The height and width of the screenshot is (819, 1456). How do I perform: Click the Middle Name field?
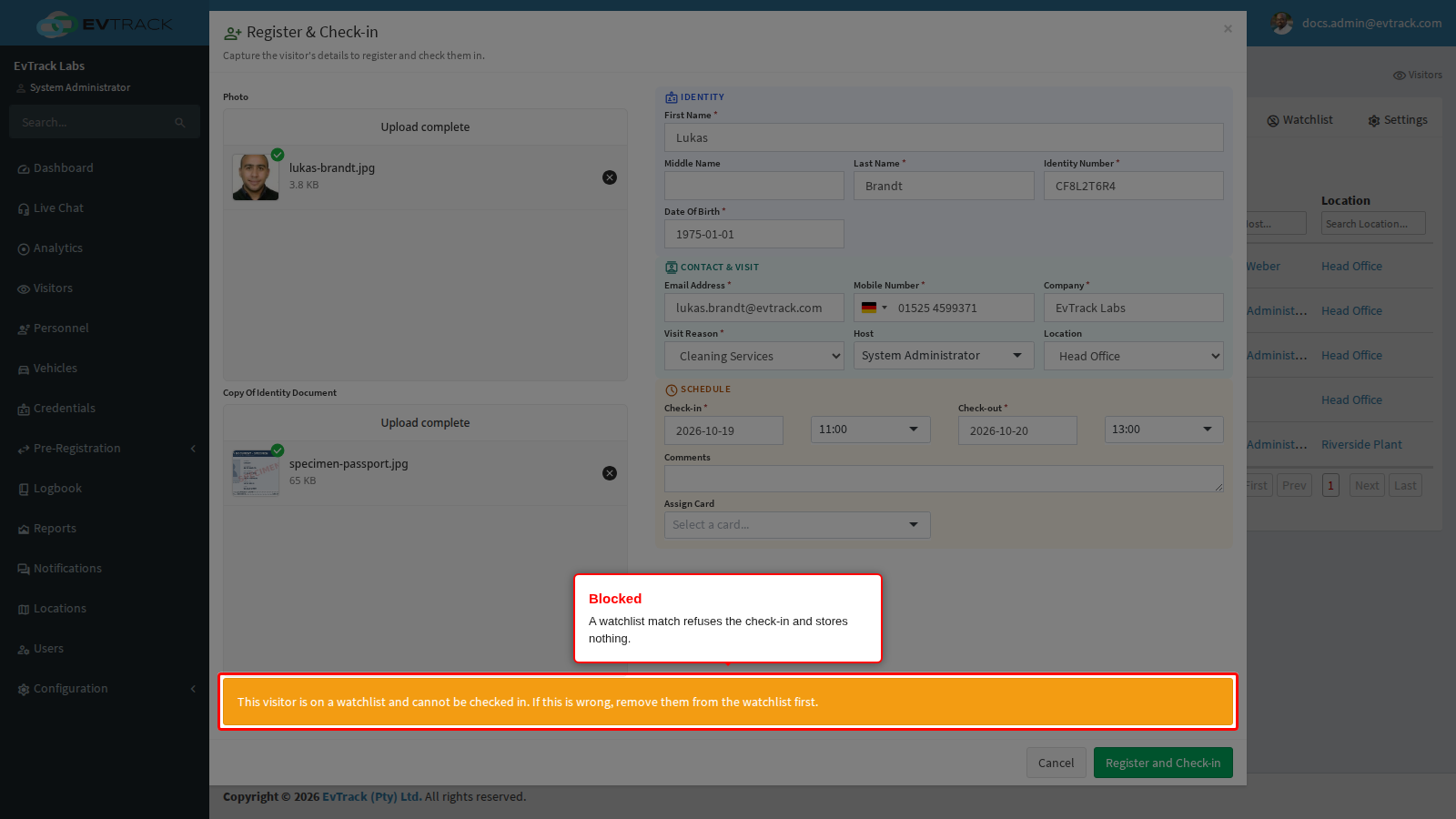(754, 186)
